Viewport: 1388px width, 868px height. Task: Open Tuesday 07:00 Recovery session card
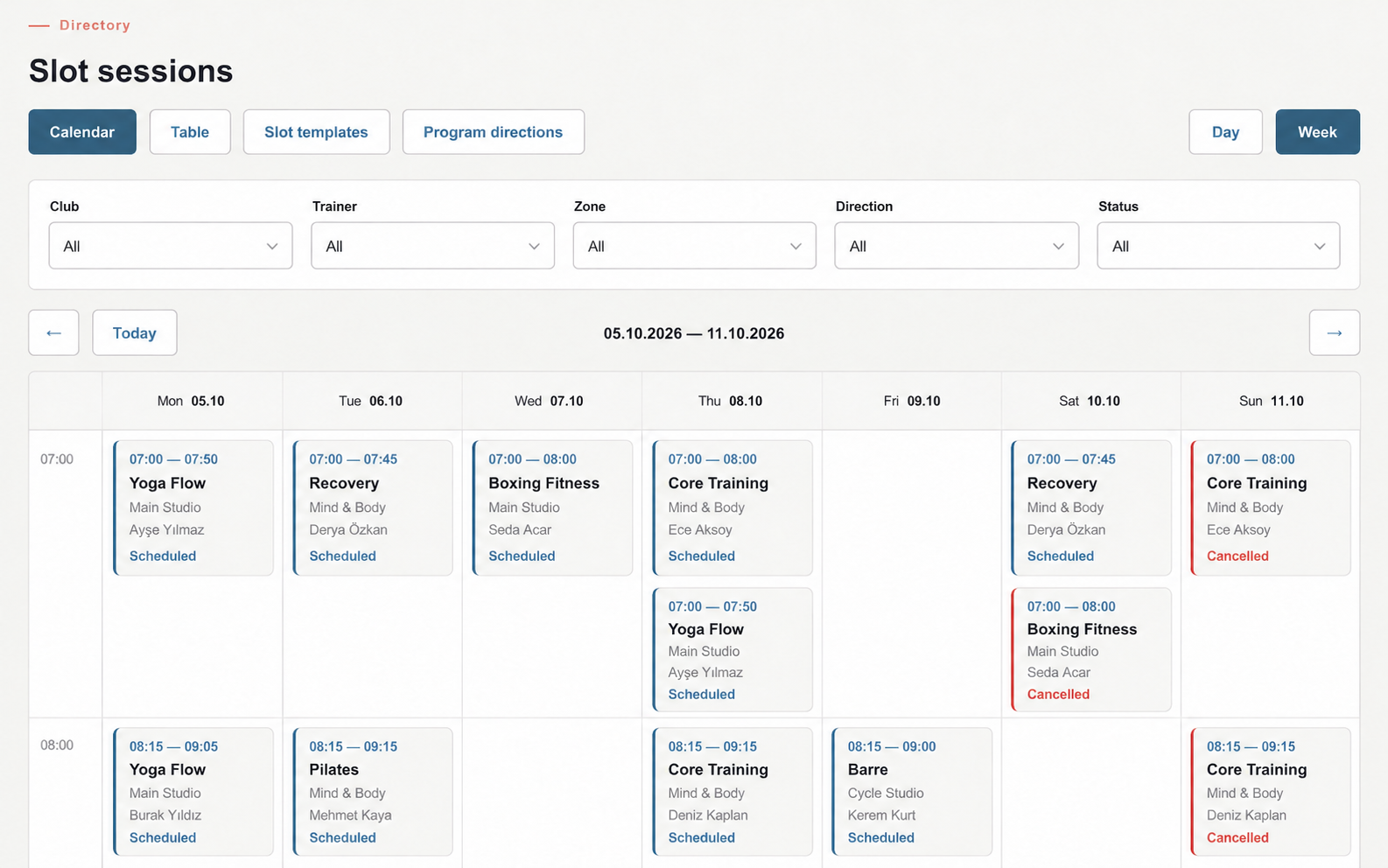(373, 507)
